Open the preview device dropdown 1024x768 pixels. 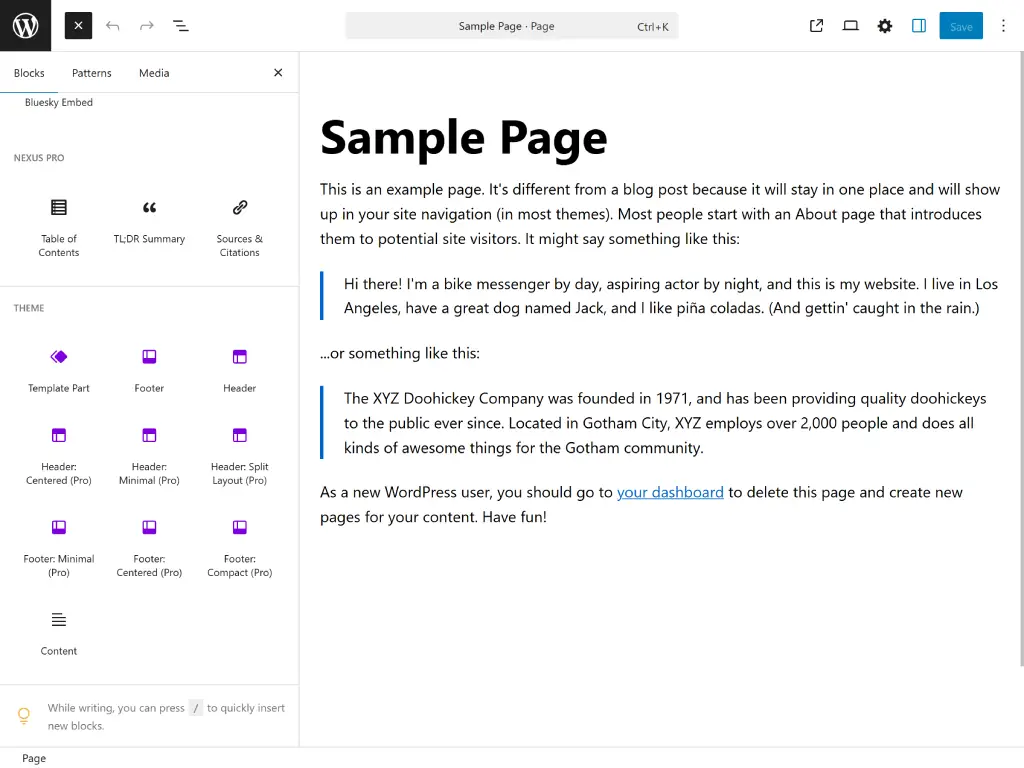tap(850, 26)
